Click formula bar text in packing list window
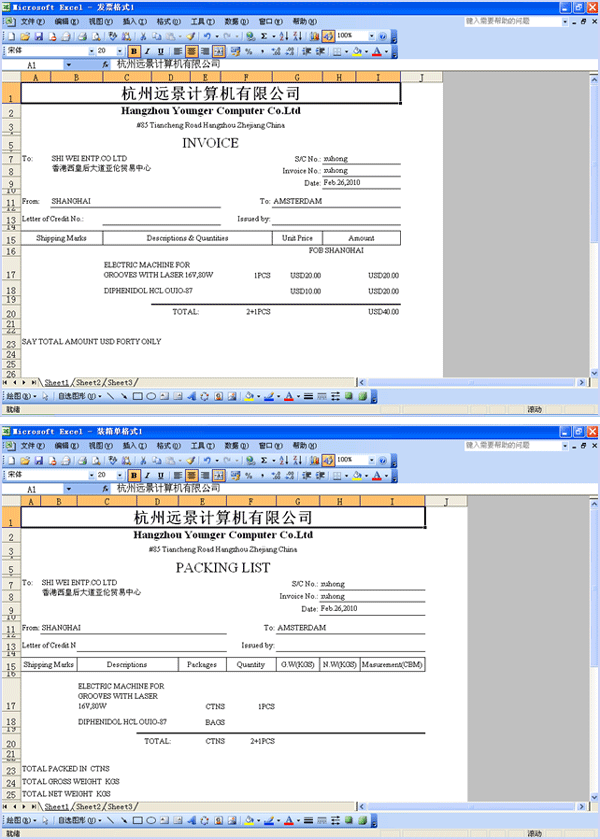 pyautogui.click(x=169, y=488)
